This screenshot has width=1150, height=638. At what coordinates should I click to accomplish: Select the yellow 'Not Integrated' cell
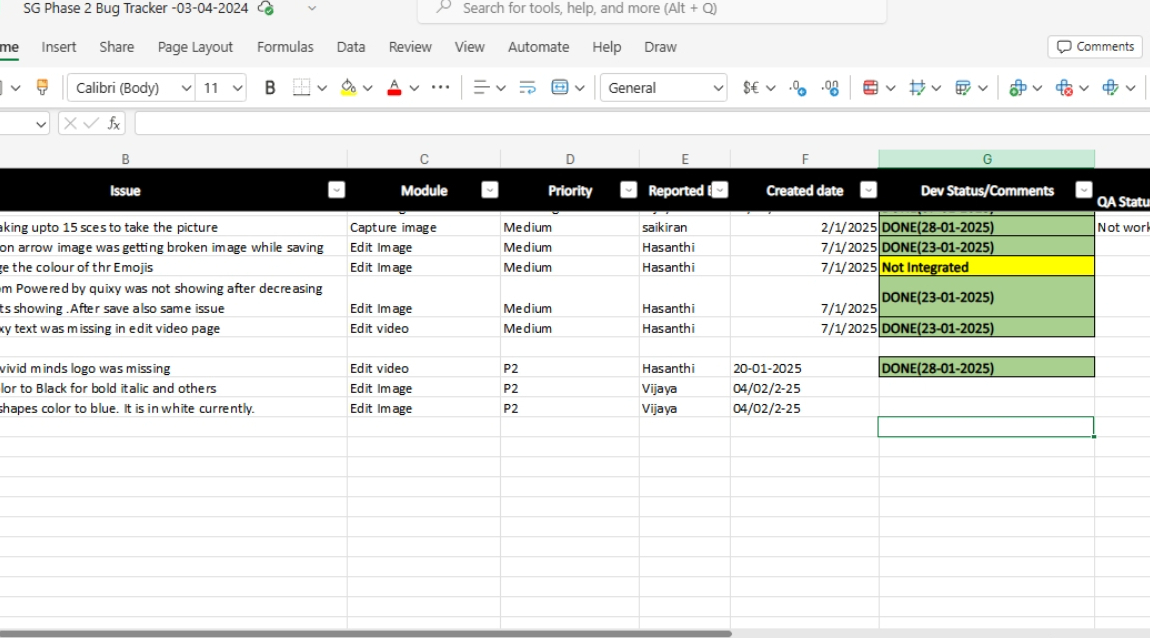(986, 267)
